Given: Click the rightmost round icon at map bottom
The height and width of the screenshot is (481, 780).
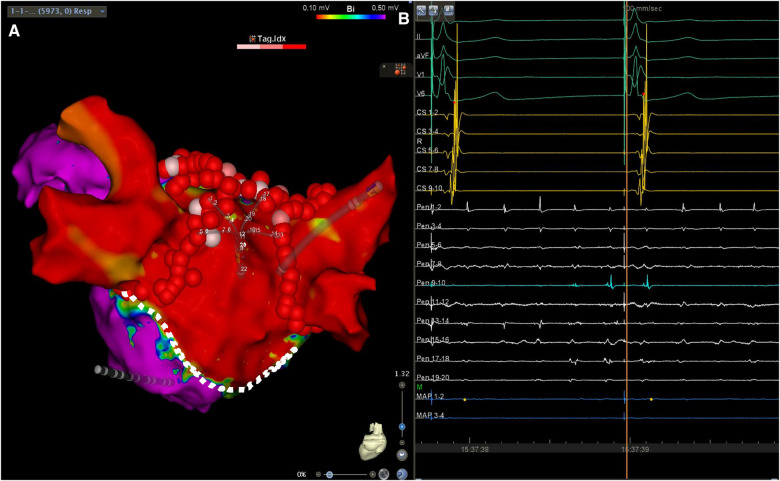Looking at the screenshot, I should click(401, 474).
